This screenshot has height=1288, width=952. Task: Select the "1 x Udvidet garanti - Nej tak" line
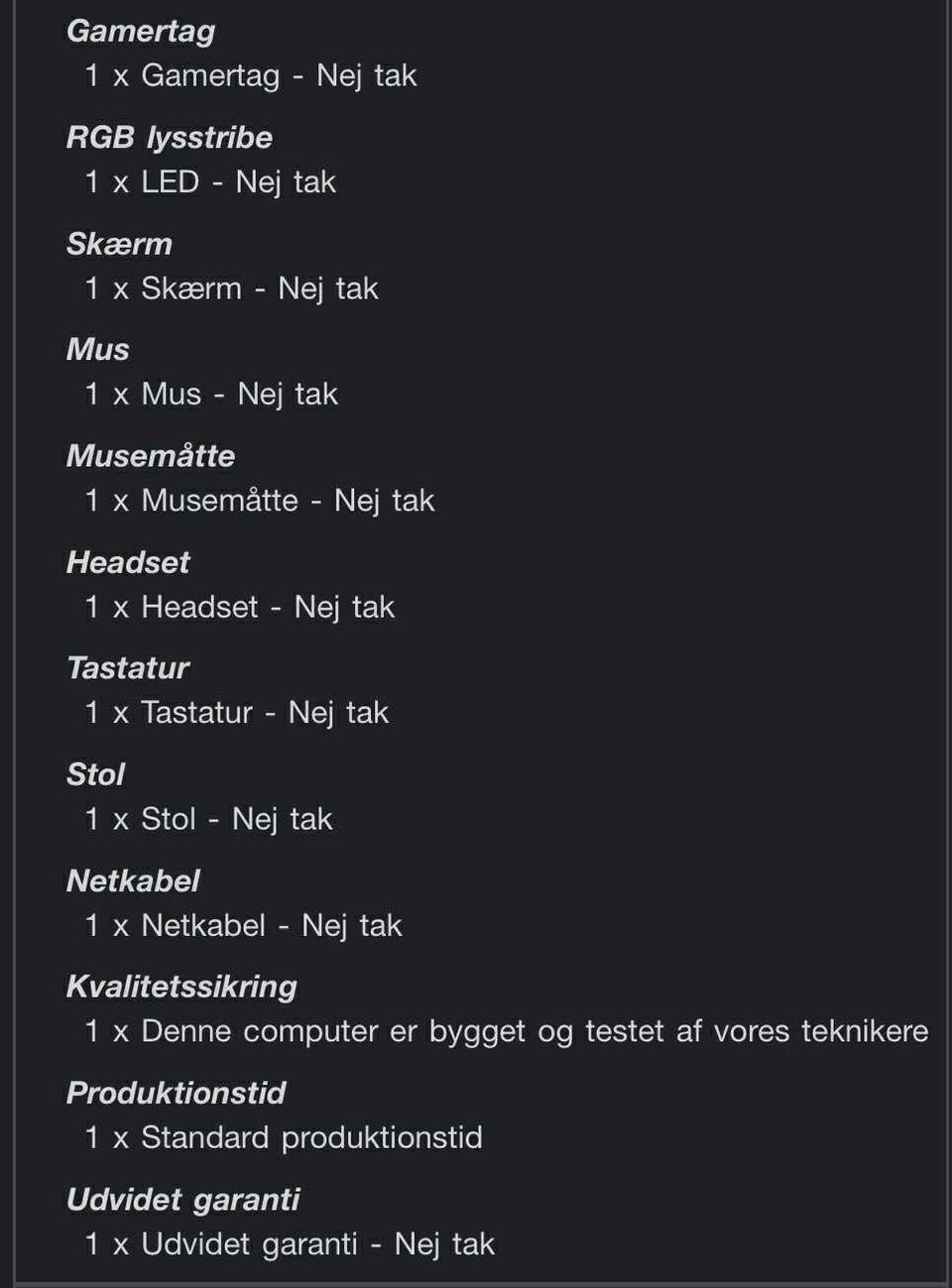[x=290, y=1243]
